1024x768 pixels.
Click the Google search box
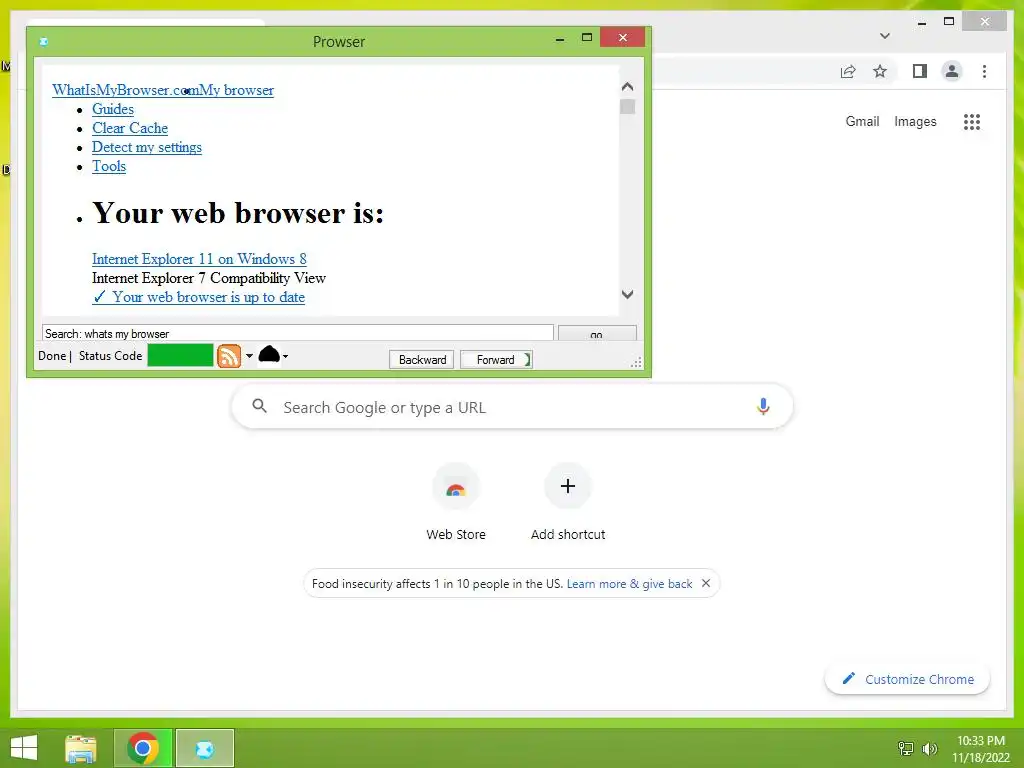click(512, 407)
